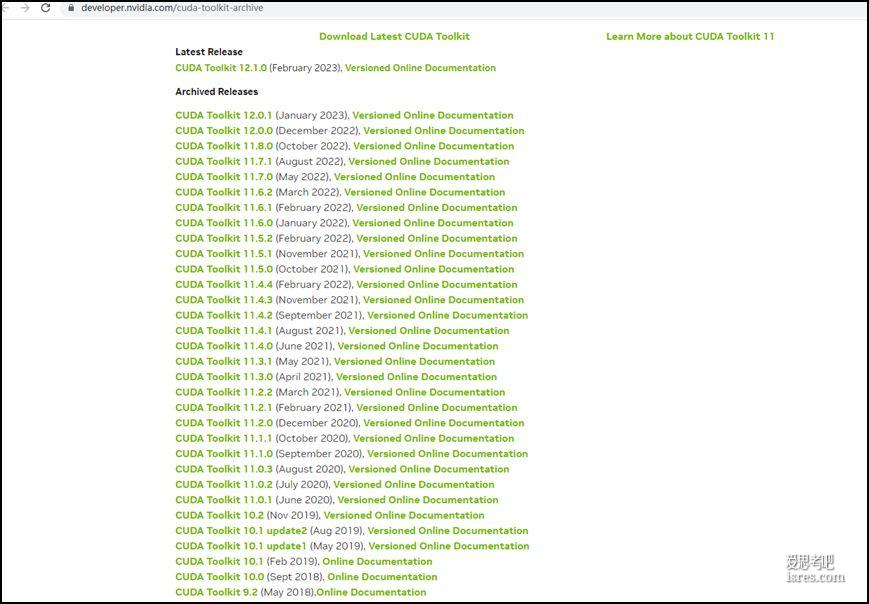
Task: Open CUDA Toolkit 11.0.3 link
Action: 224,469
